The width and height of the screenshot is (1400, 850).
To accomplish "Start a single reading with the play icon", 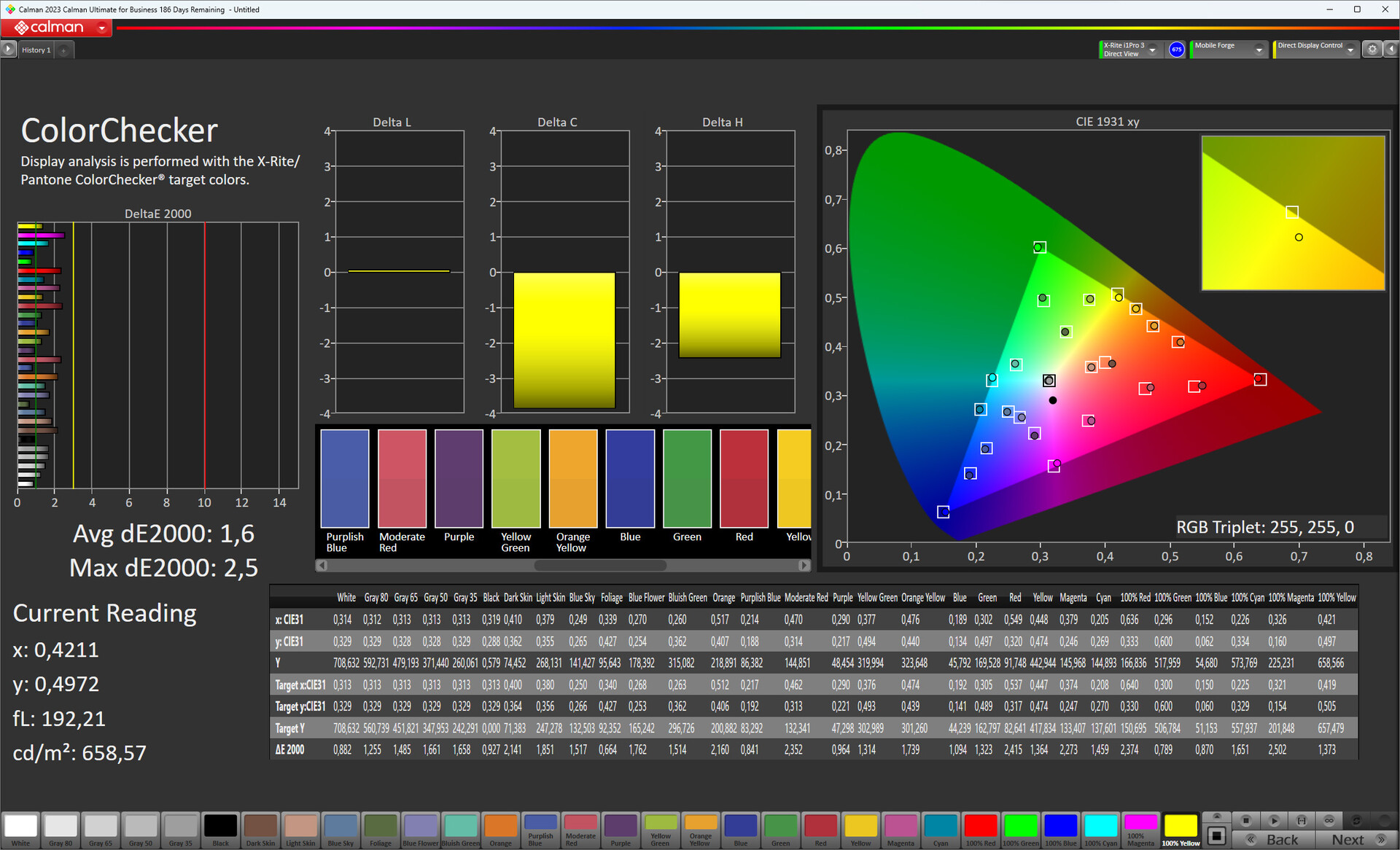I will click(1274, 820).
